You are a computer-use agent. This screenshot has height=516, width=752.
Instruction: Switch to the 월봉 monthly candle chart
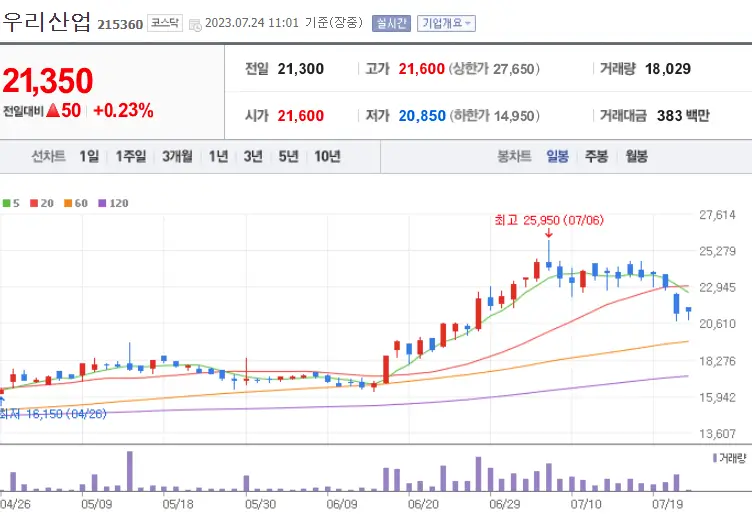[x=636, y=156]
